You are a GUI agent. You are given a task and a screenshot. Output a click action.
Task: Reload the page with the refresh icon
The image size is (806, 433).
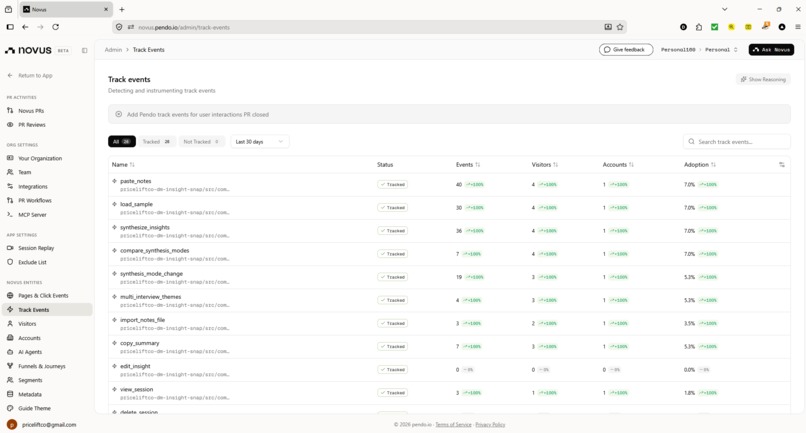pyautogui.click(x=56, y=27)
